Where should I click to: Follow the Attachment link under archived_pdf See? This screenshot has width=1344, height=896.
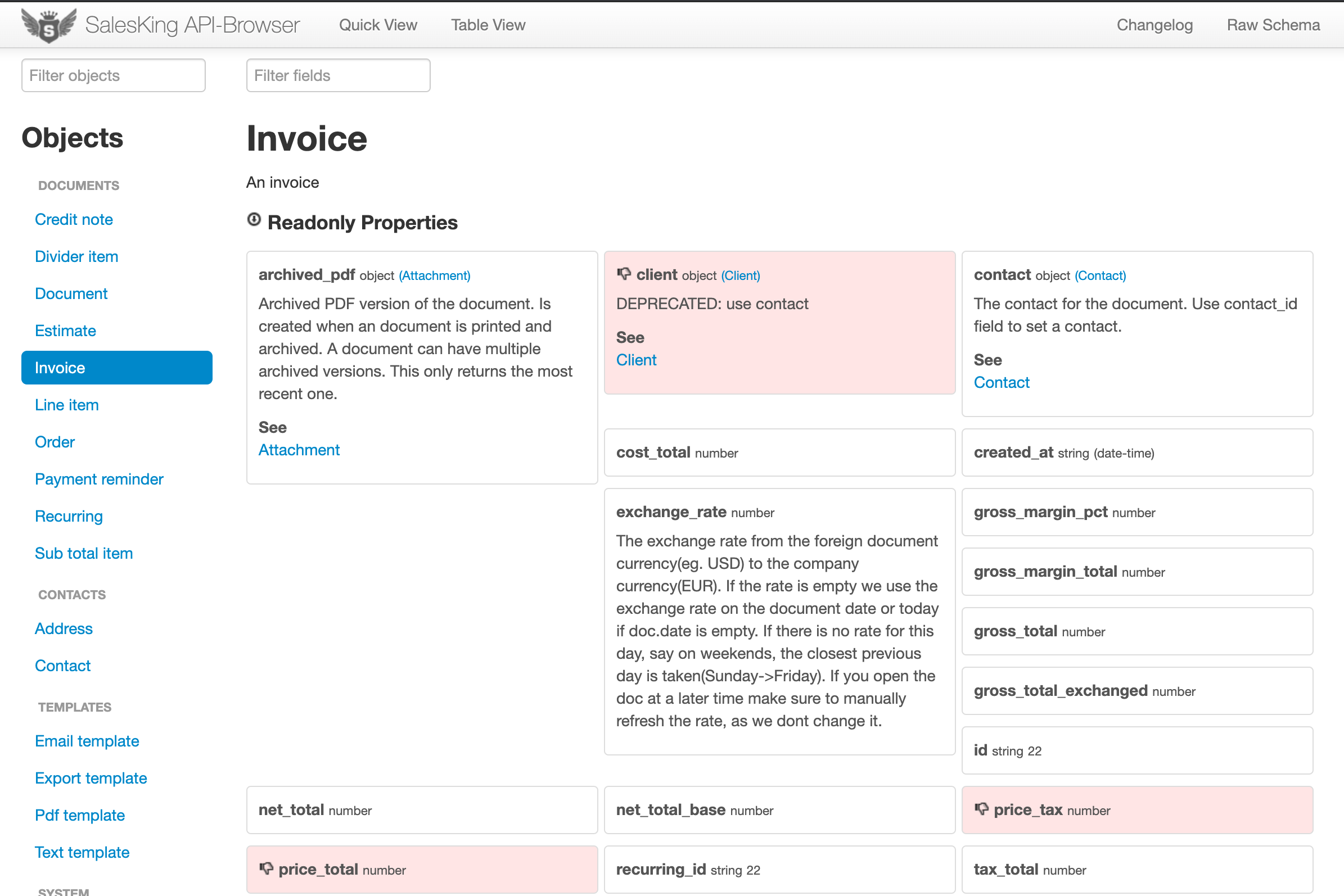pos(299,450)
